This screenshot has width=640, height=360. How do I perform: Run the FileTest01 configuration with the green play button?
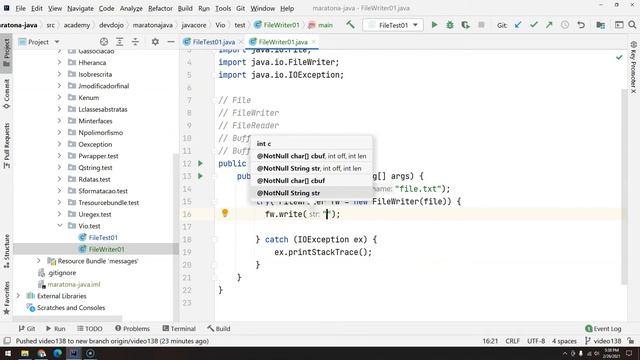[x=434, y=25]
